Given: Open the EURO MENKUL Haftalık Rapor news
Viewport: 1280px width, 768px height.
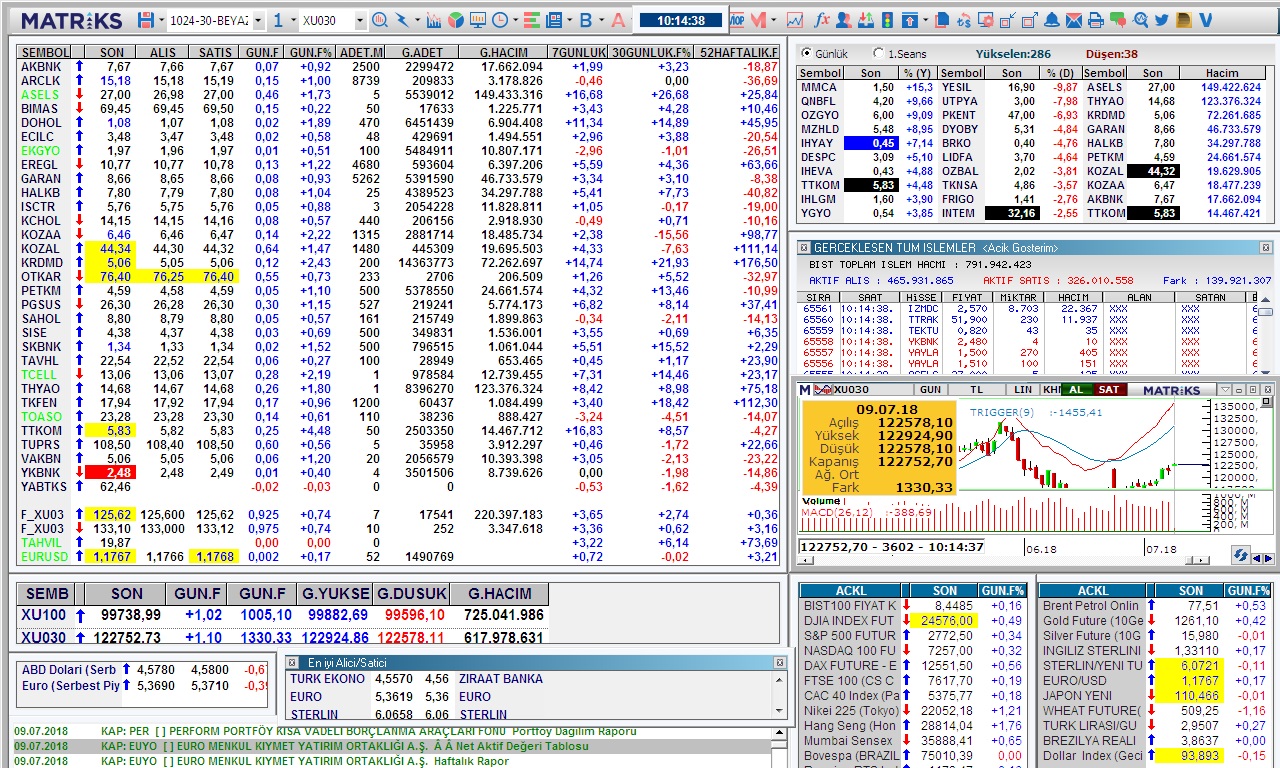Looking at the screenshot, I should (390, 761).
